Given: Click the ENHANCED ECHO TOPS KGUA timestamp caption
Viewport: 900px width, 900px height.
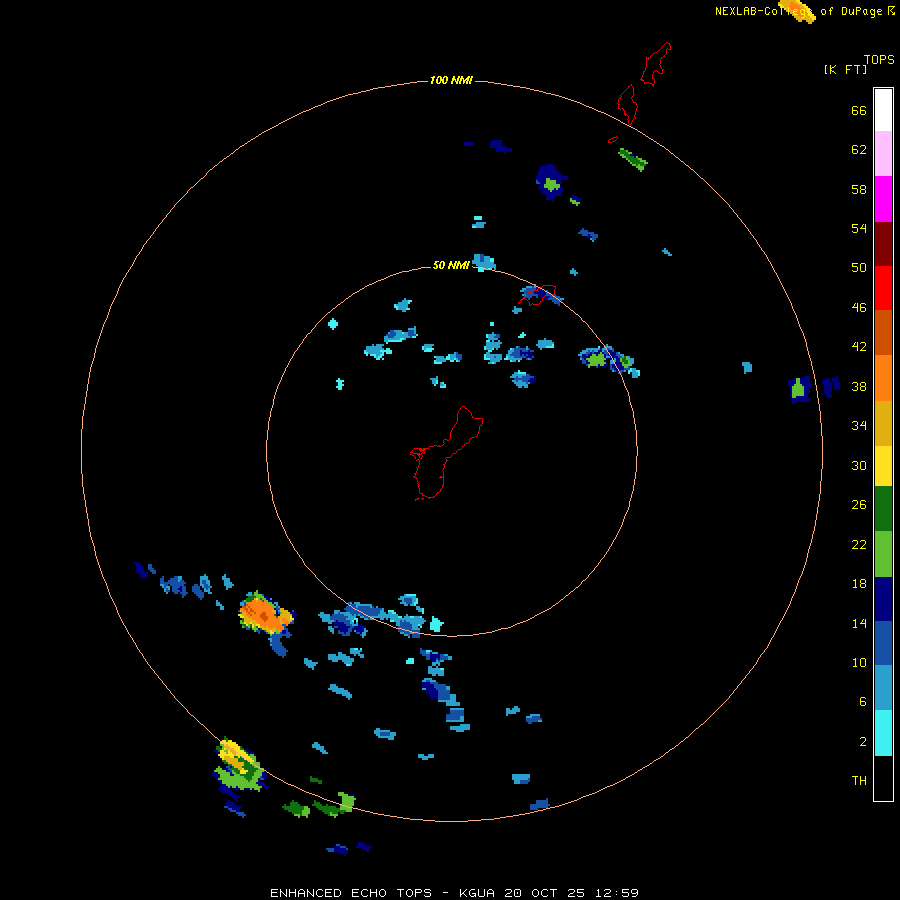Looking at the screenshot, I should pyautogui.click(x=454, y=893).
